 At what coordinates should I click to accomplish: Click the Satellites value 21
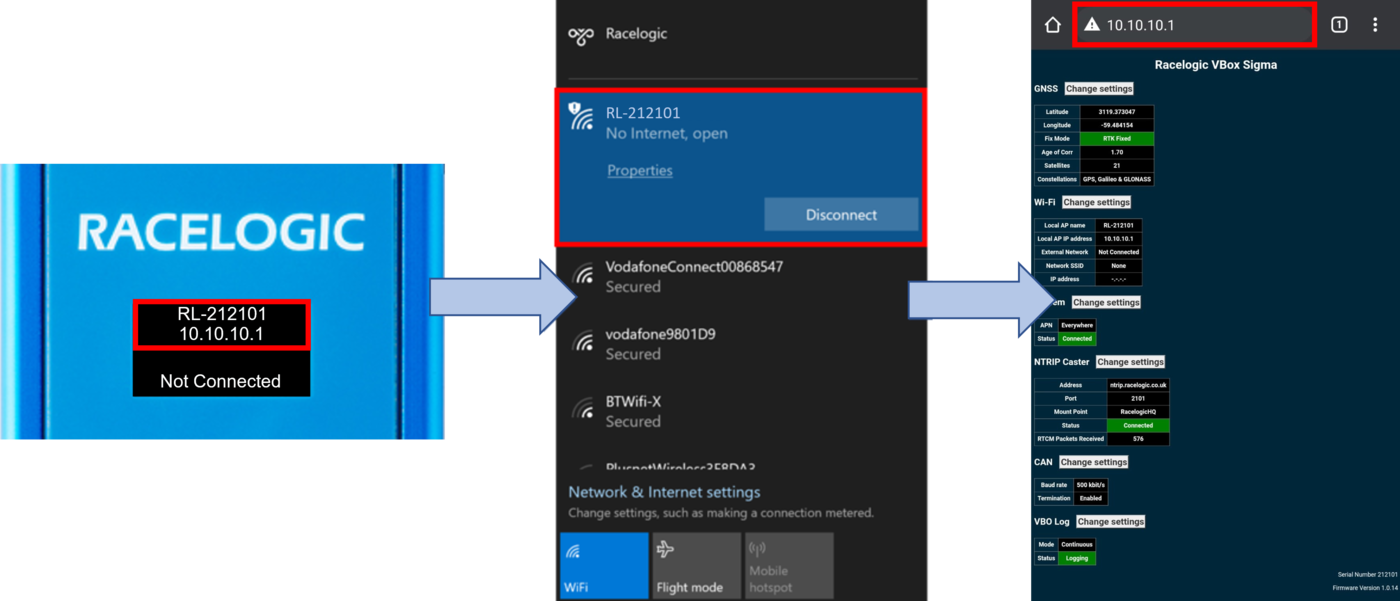point(1117,166)
